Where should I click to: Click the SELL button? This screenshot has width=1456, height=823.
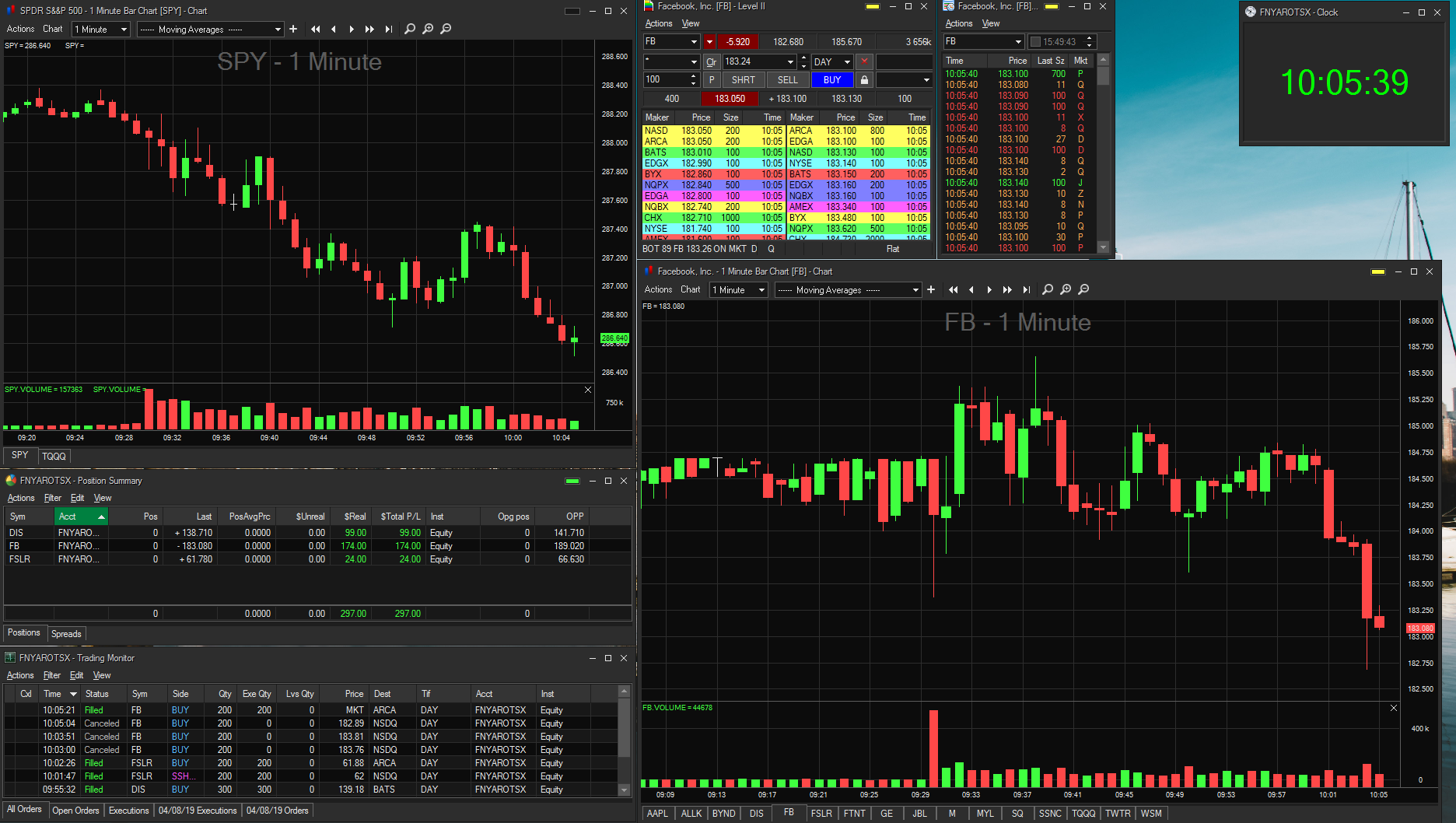pos(788,80)
